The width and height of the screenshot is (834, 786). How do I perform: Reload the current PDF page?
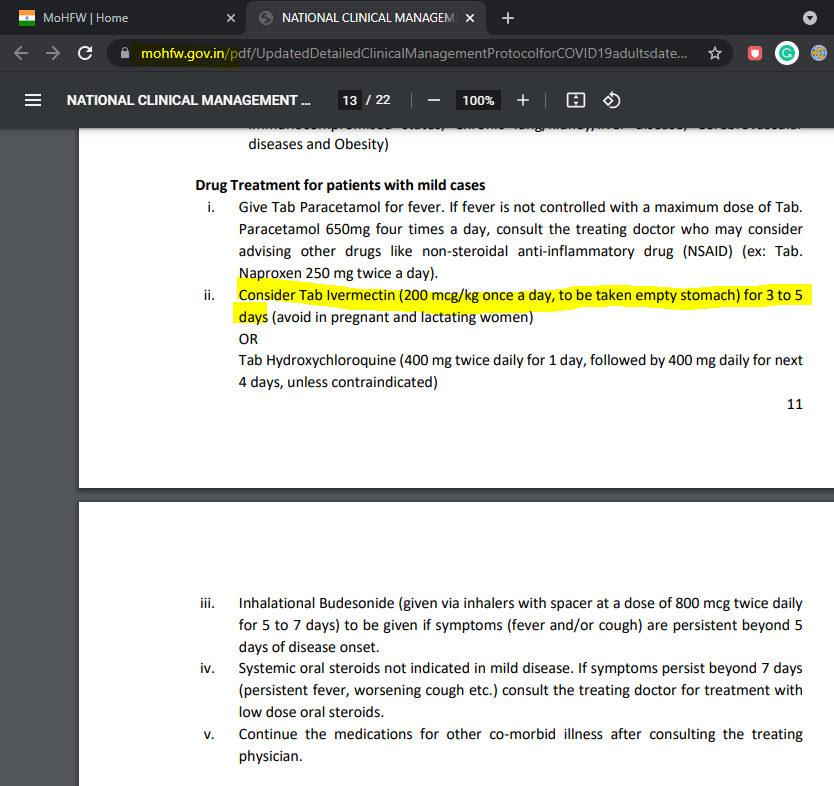tap(85, 53)
